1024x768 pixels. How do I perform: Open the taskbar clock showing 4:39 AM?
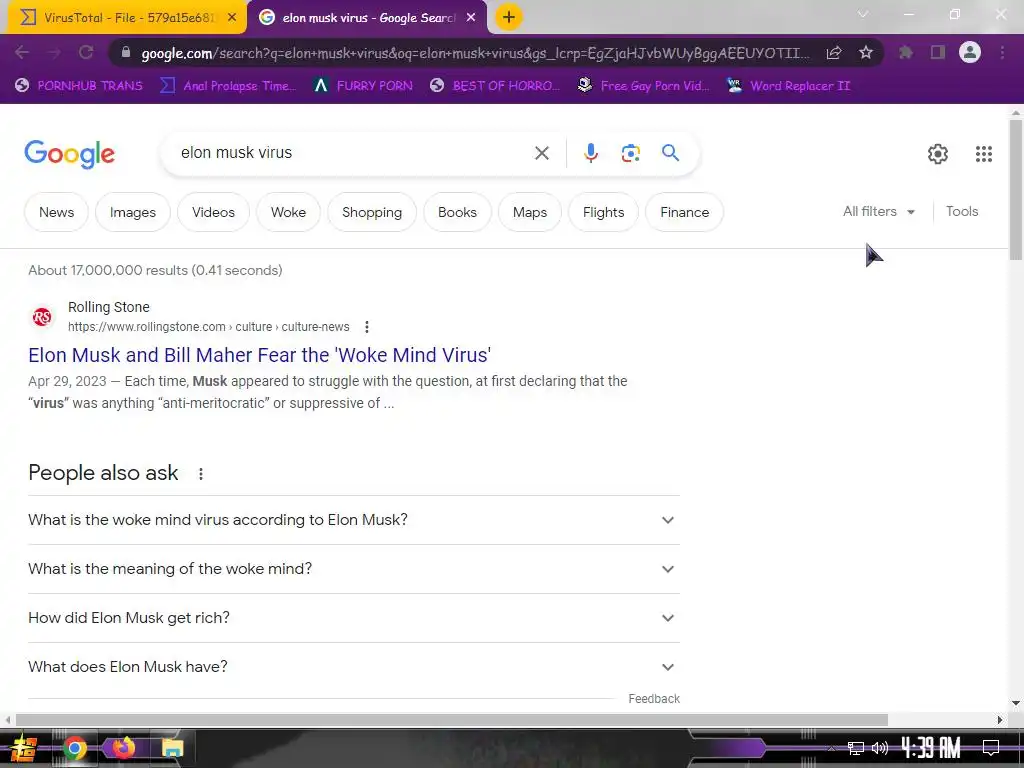pos(931,748)
